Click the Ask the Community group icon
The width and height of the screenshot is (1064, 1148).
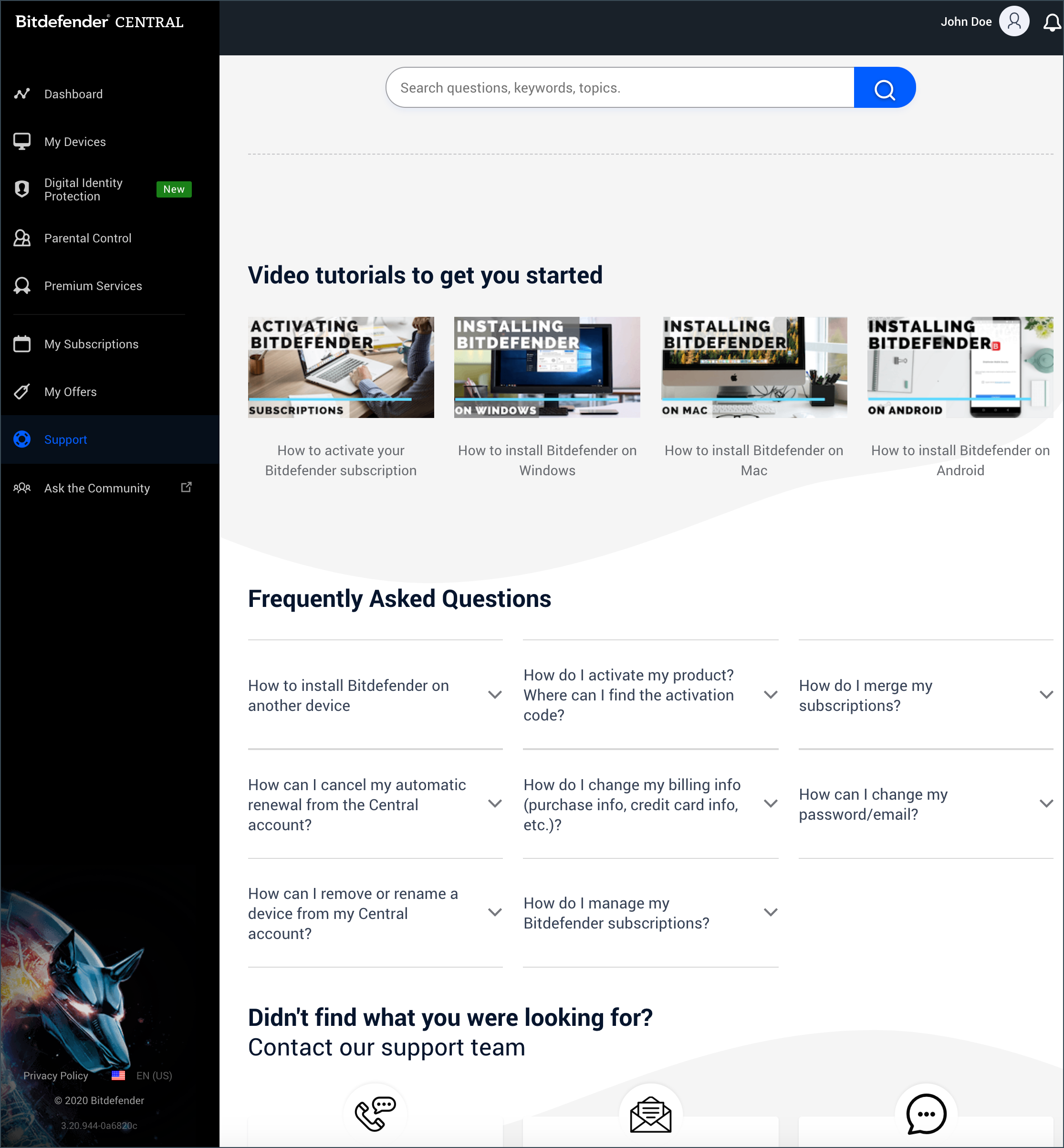click(22, 488)
